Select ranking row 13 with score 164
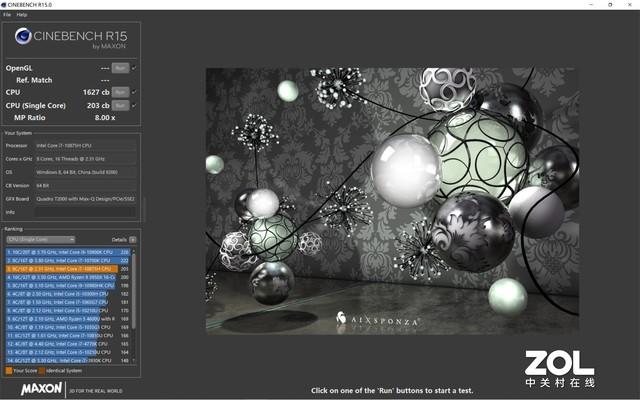The image size is (640, 400). coord(68,352)
